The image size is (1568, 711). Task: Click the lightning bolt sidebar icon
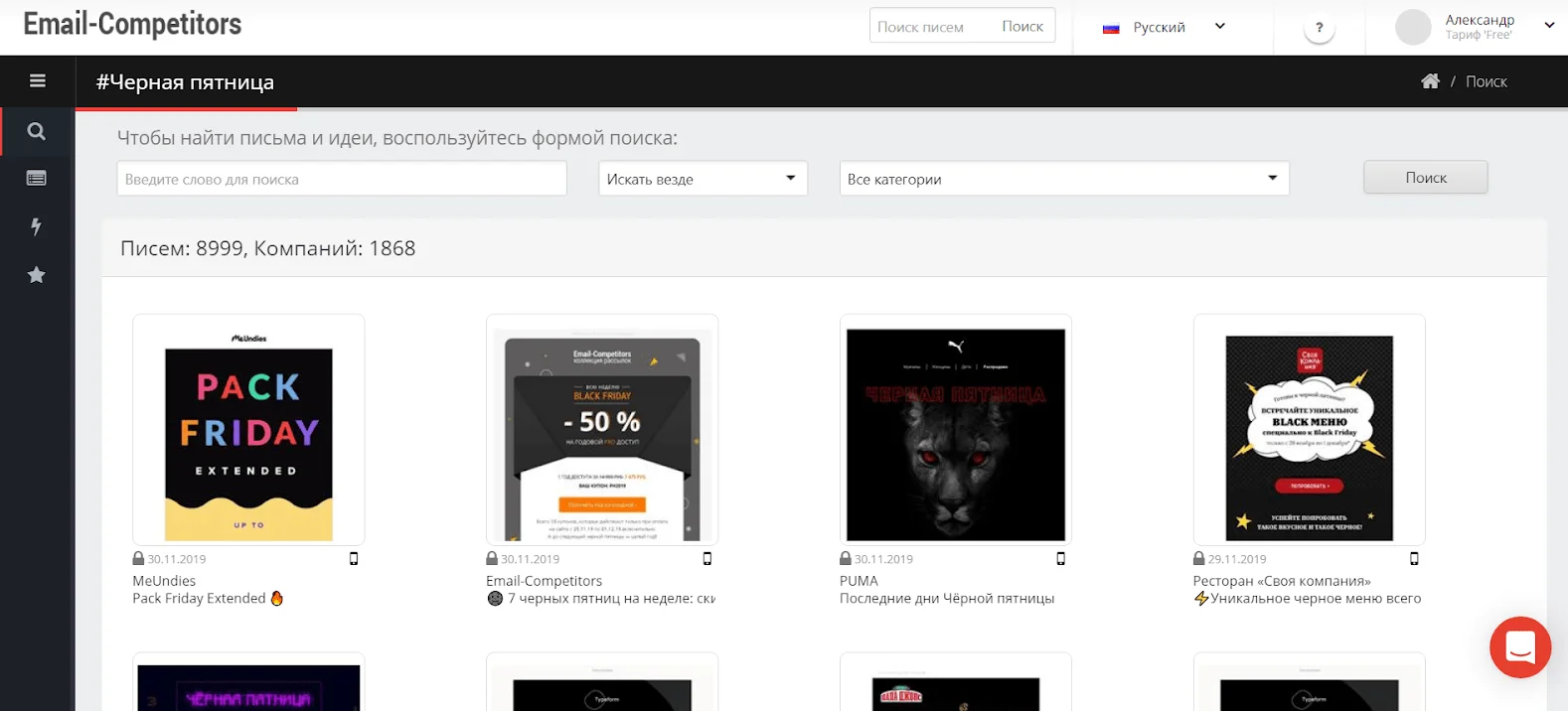(x=37, y=226)
